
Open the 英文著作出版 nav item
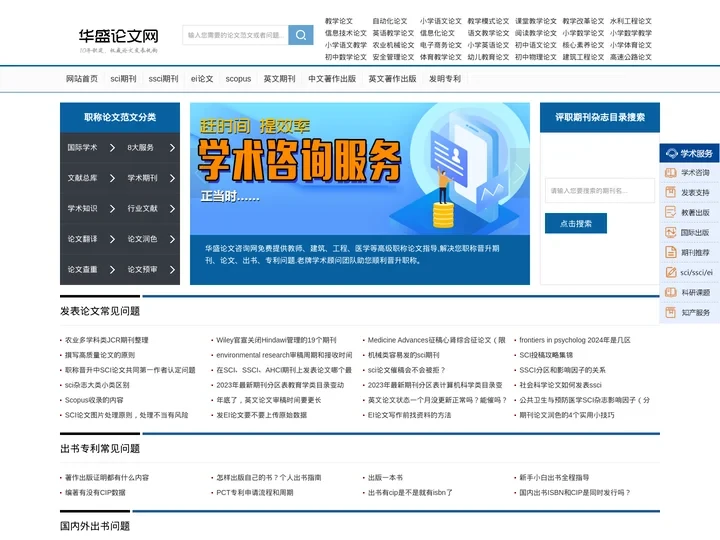click(392, 79)
